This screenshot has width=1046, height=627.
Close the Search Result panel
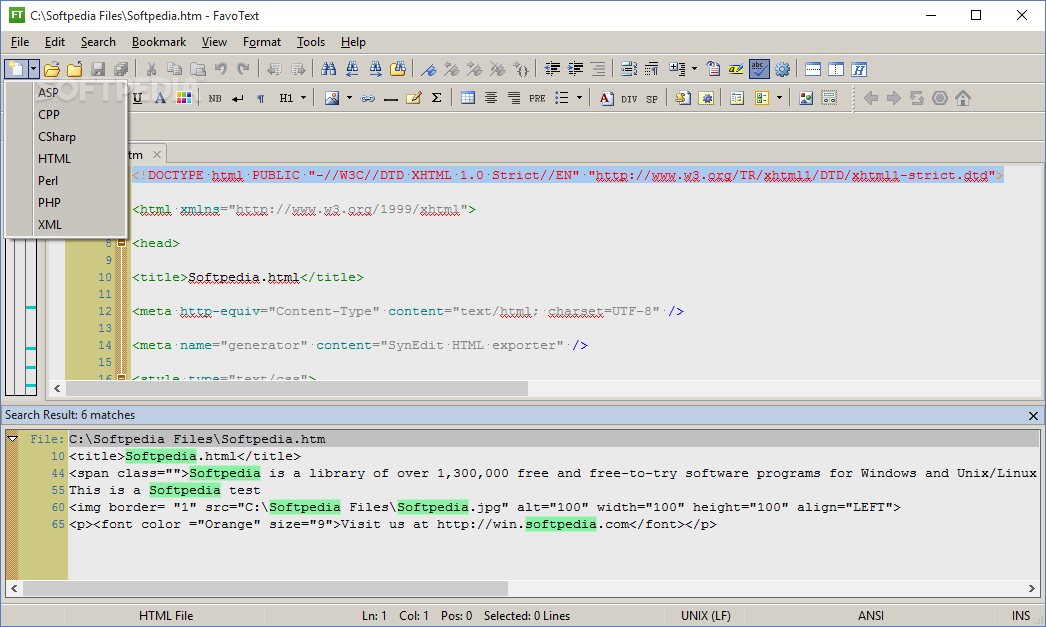[1033, 416]
